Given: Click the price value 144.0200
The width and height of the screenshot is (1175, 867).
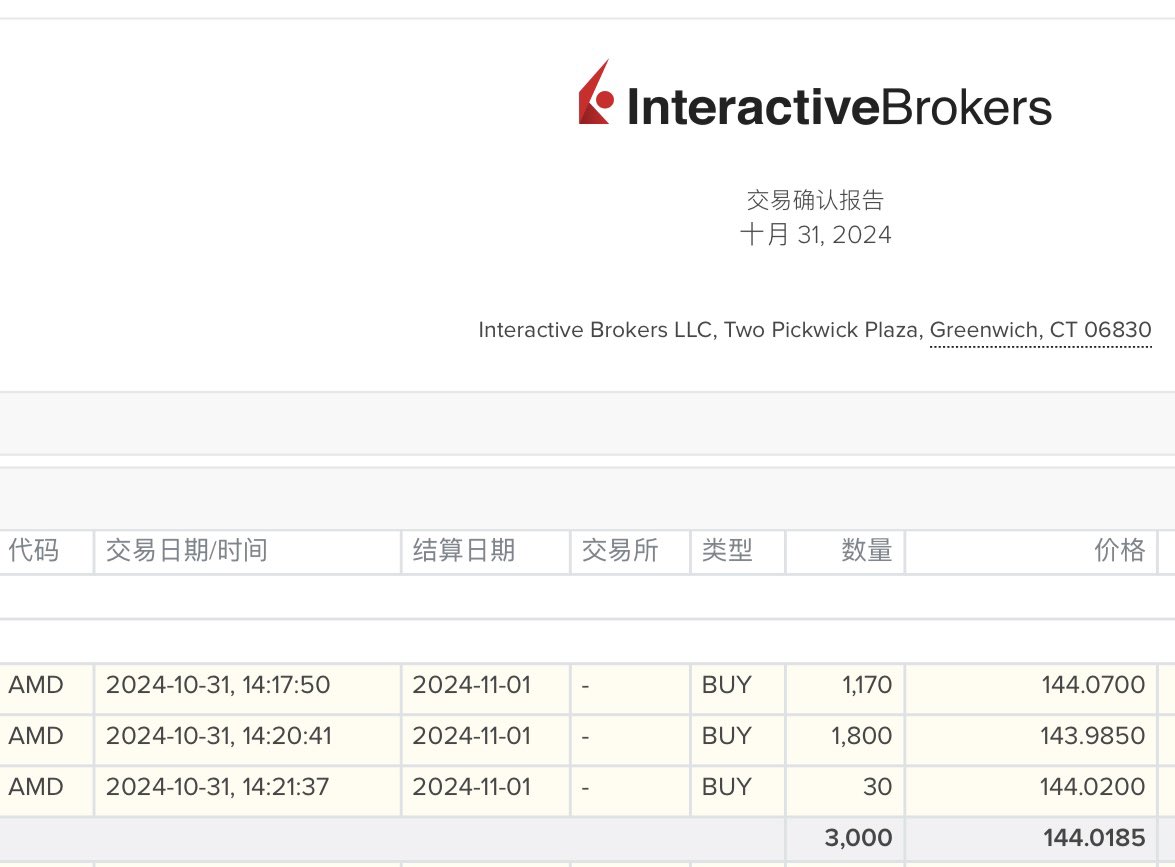Looking at the screenshot, I should [1093, 787].
